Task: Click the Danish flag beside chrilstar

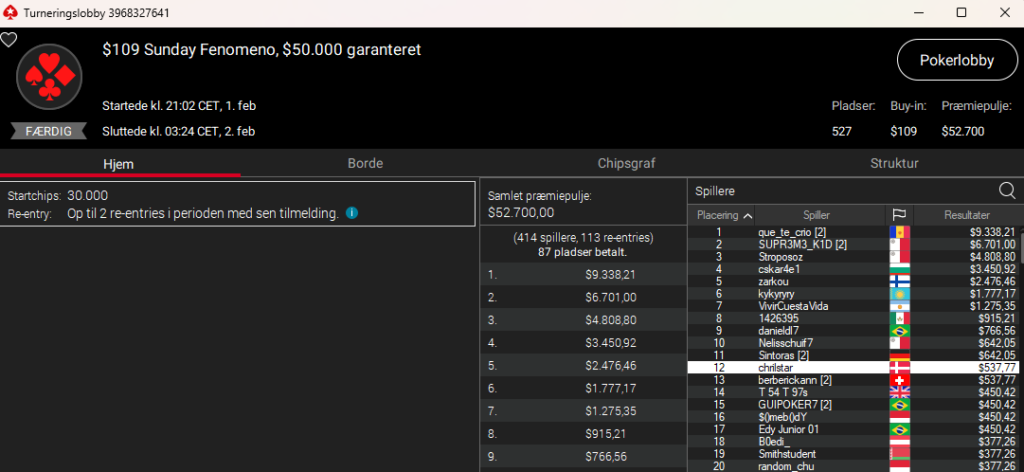Action: (x=899, y=368)
